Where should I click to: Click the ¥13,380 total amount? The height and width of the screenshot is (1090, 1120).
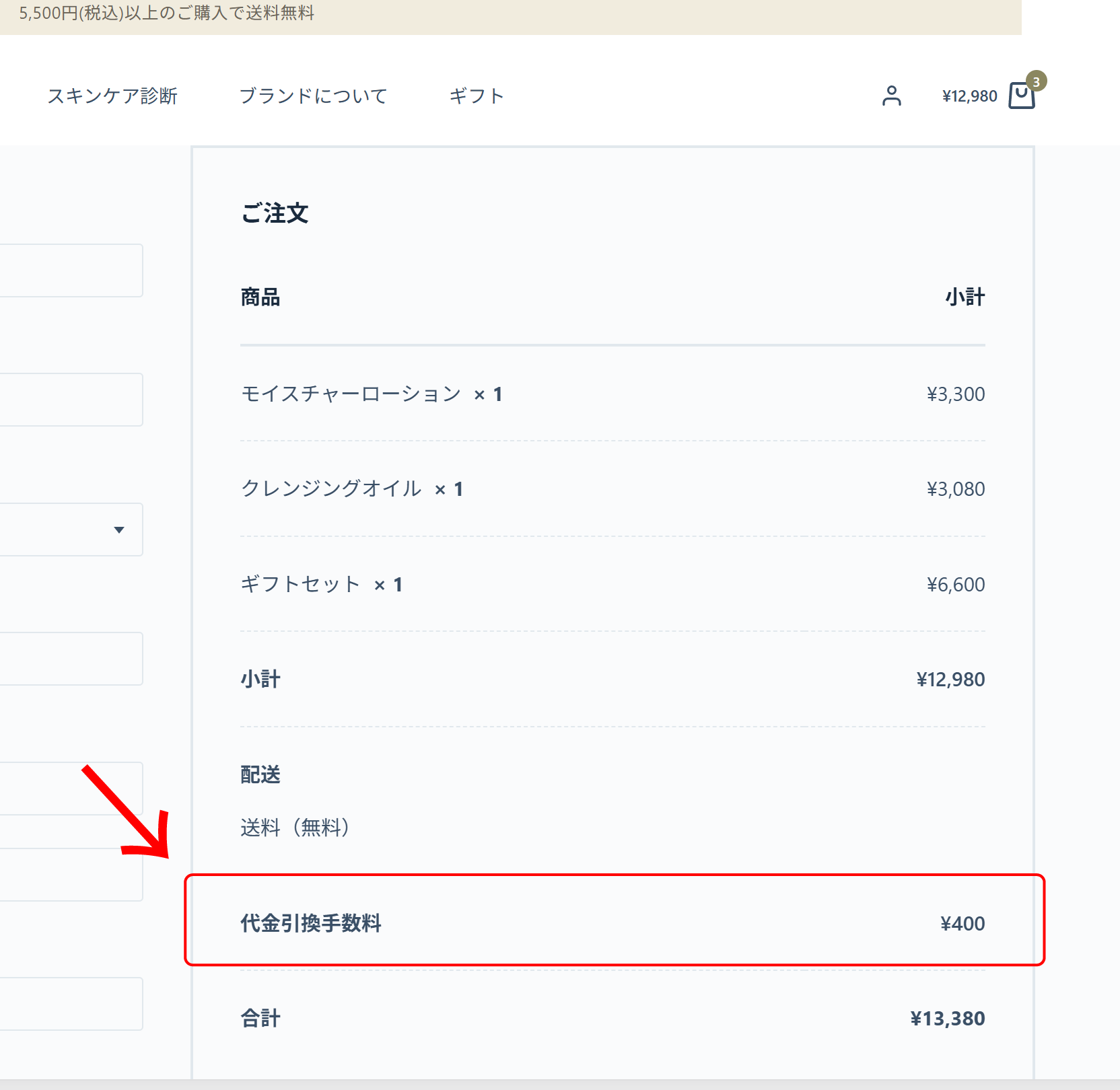click(x=948, y=1019)
